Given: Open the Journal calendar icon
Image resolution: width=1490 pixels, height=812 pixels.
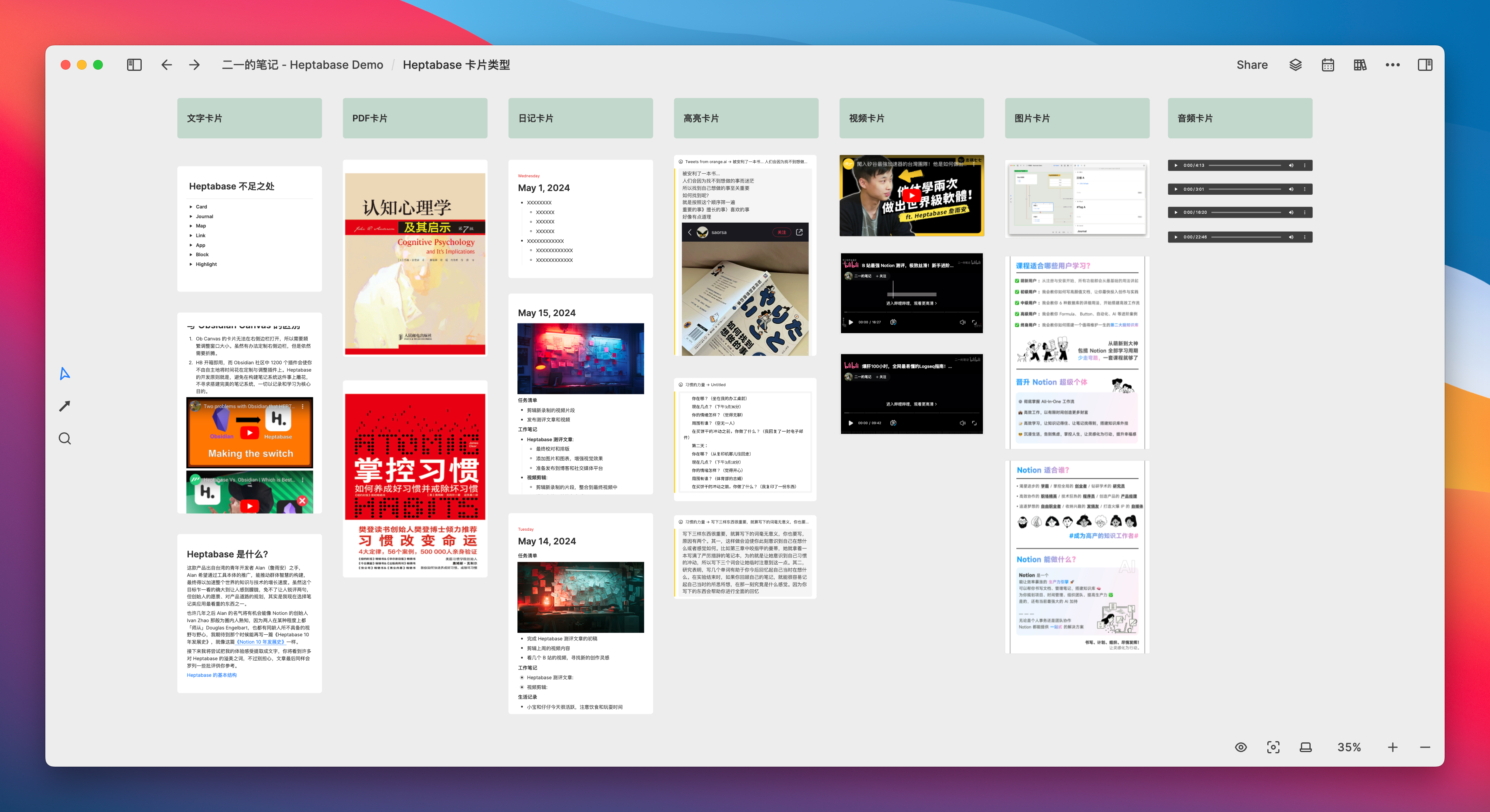Looking at the screenshot, I should [x=1328, y=65].
